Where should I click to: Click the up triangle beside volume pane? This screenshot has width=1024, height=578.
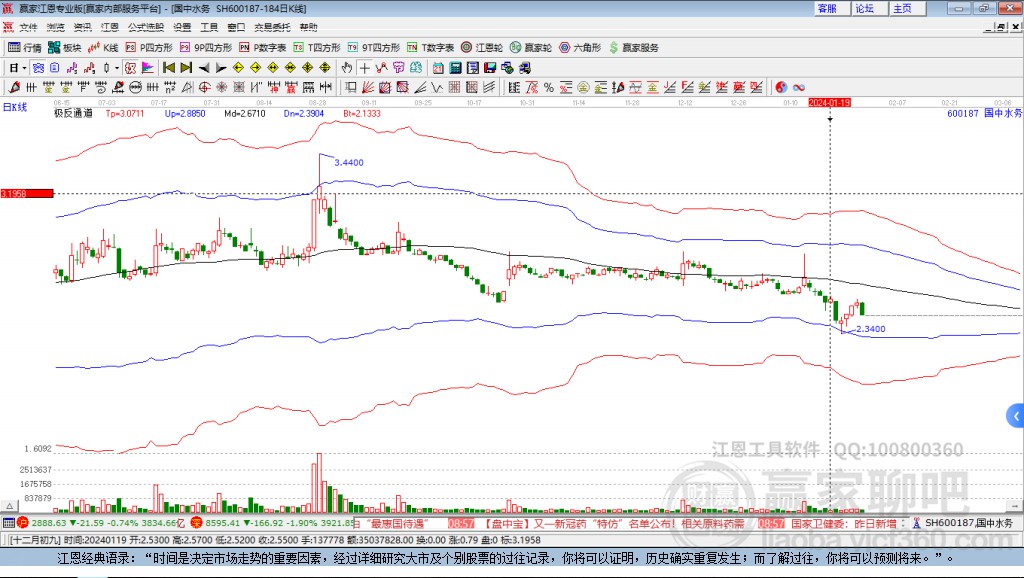point(9,506)
